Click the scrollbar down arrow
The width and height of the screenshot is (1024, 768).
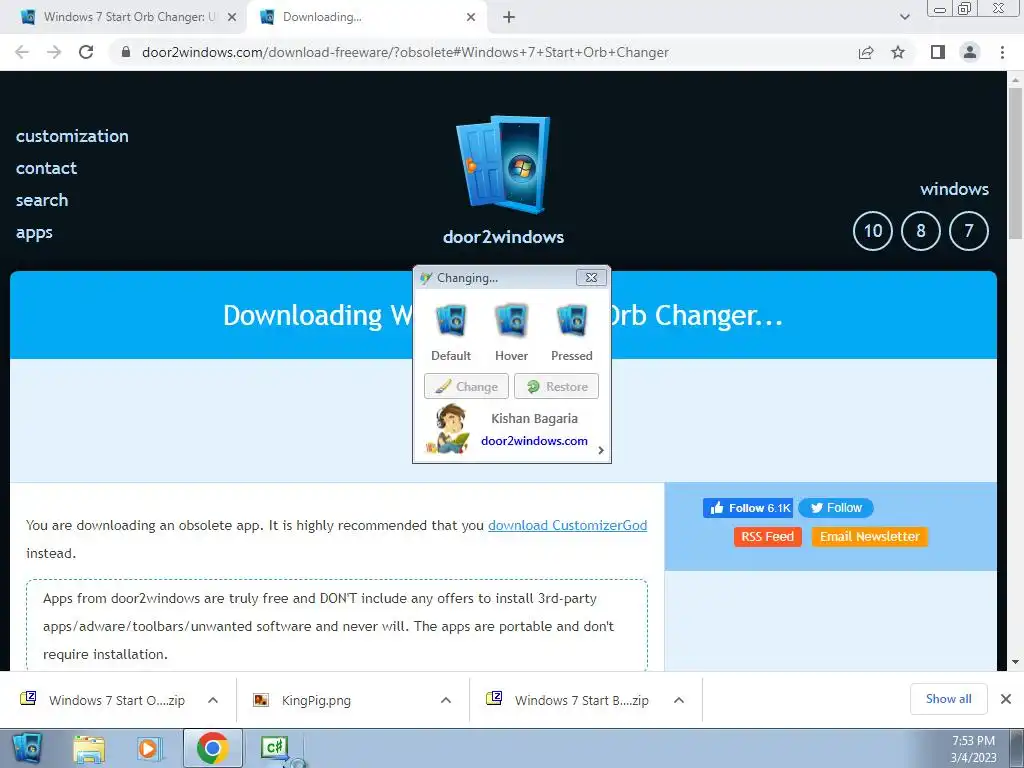click(1015, 662)
